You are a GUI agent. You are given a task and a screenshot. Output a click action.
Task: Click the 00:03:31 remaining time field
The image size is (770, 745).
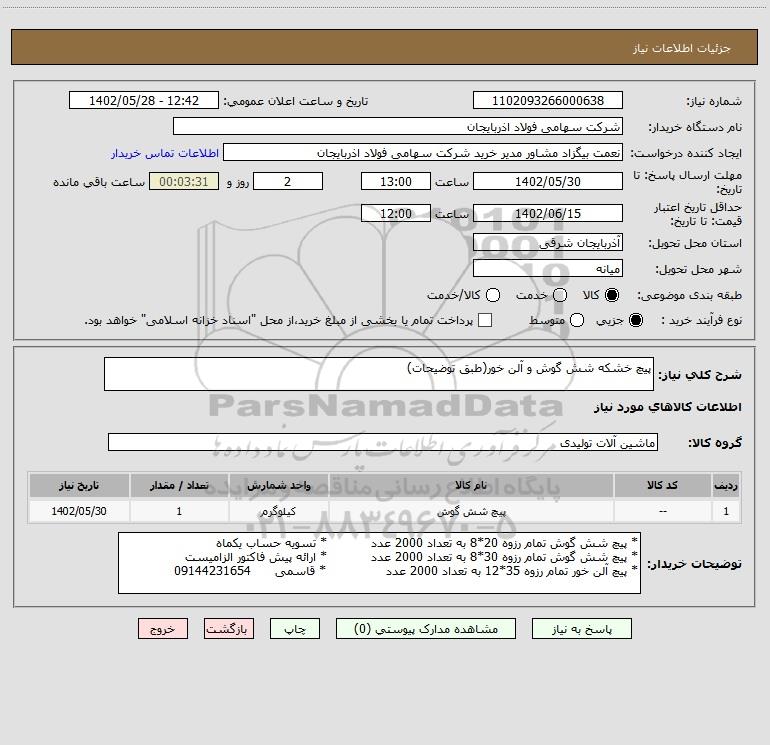tap(184, 181)
